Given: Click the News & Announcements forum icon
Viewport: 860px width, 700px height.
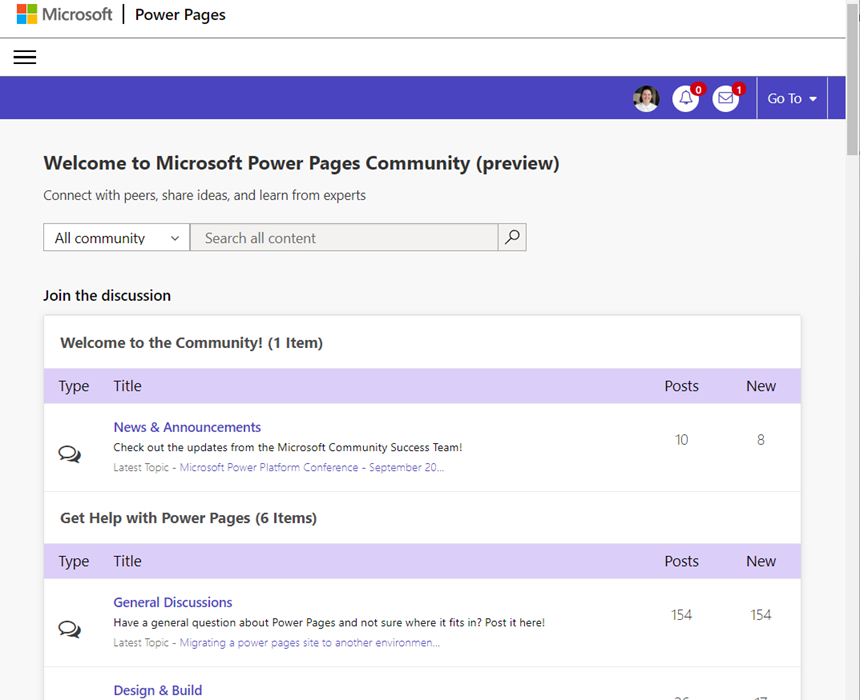Looking at the screenshot, I should [70, 454].
